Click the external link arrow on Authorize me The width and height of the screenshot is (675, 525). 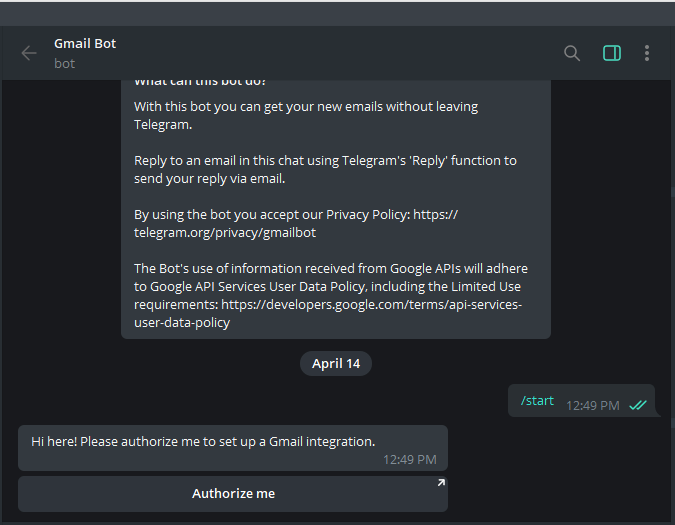(x=441, y=483)
